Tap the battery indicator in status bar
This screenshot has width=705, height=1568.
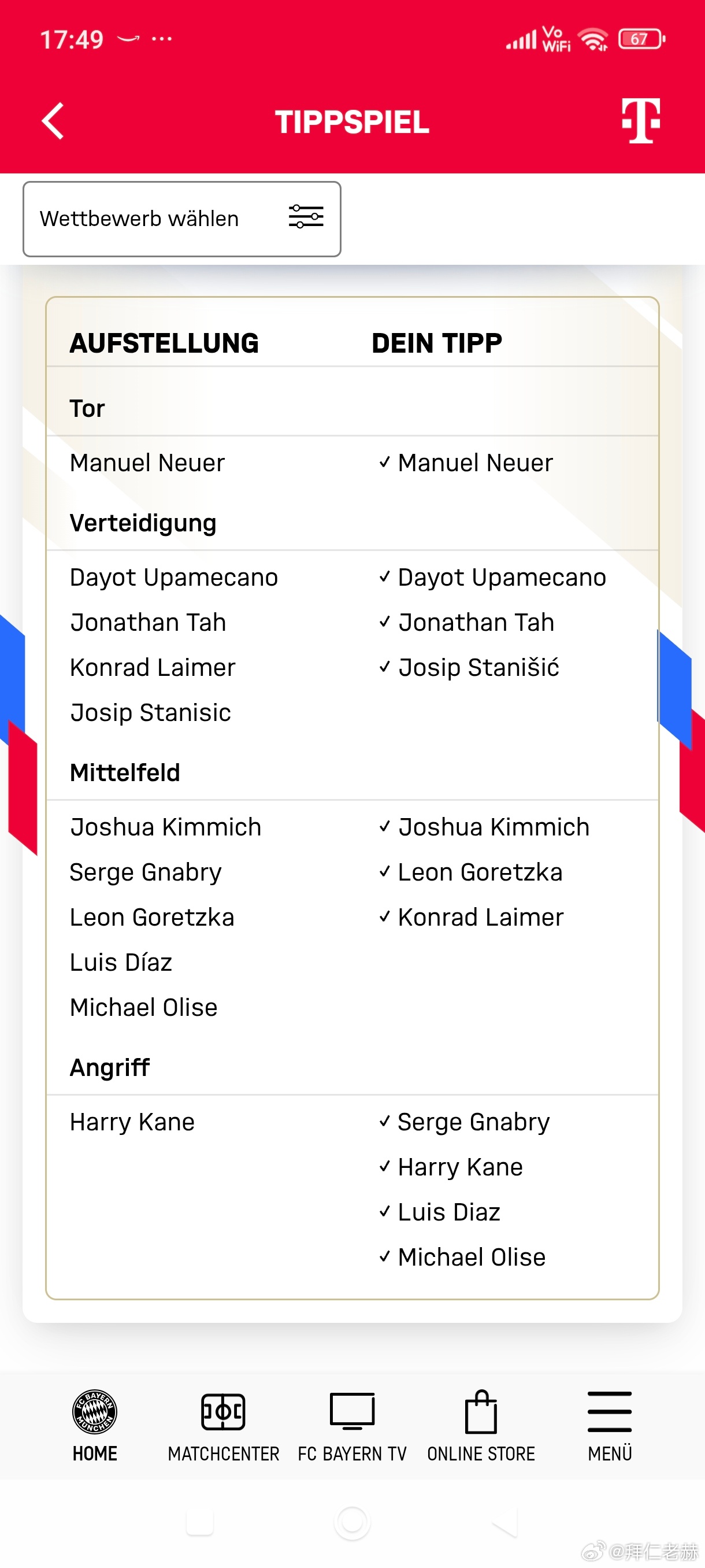[641, 39]
